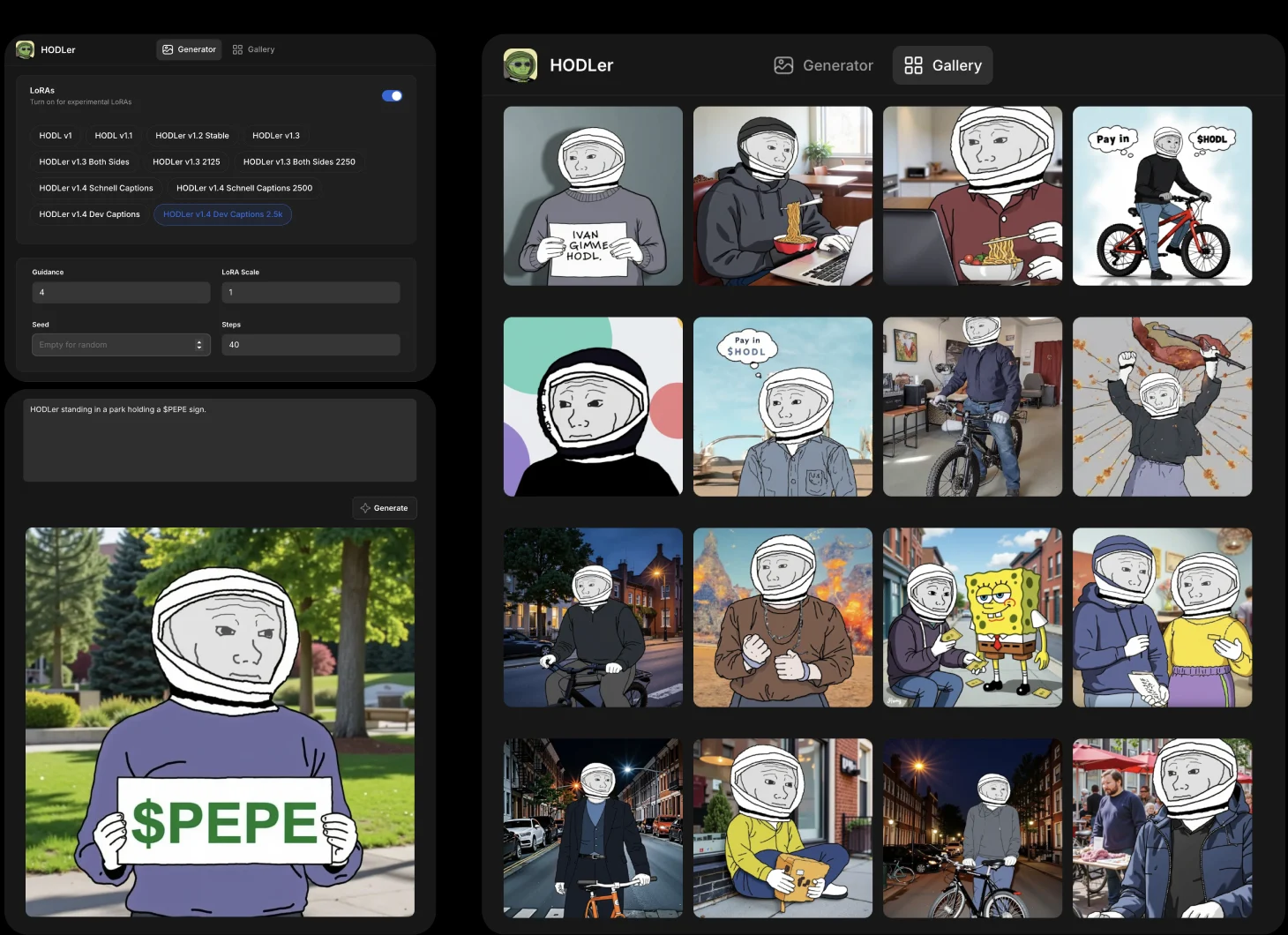Screen dimensions: 1288x935
Task: Open the SpongeBob gallery thumbnail
Action: [972, 617]
